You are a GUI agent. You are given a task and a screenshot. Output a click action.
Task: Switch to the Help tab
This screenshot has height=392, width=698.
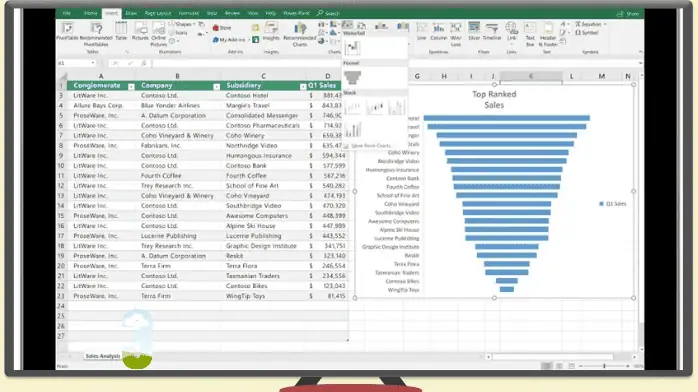pyautogui.click(x=270, y=13)
